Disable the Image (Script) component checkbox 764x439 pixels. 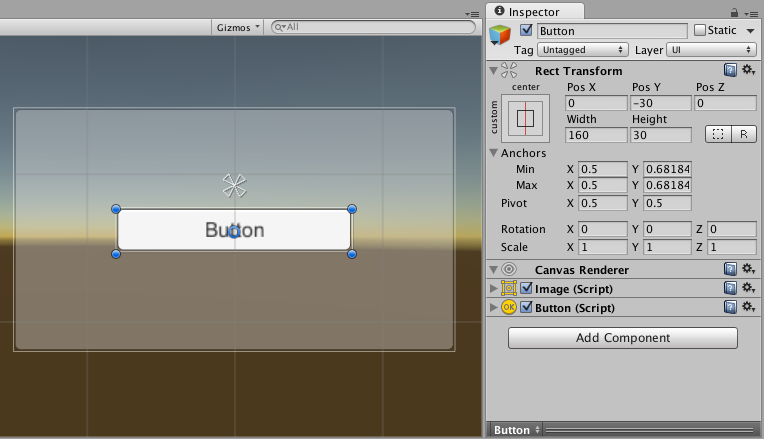tap(526, 288)
